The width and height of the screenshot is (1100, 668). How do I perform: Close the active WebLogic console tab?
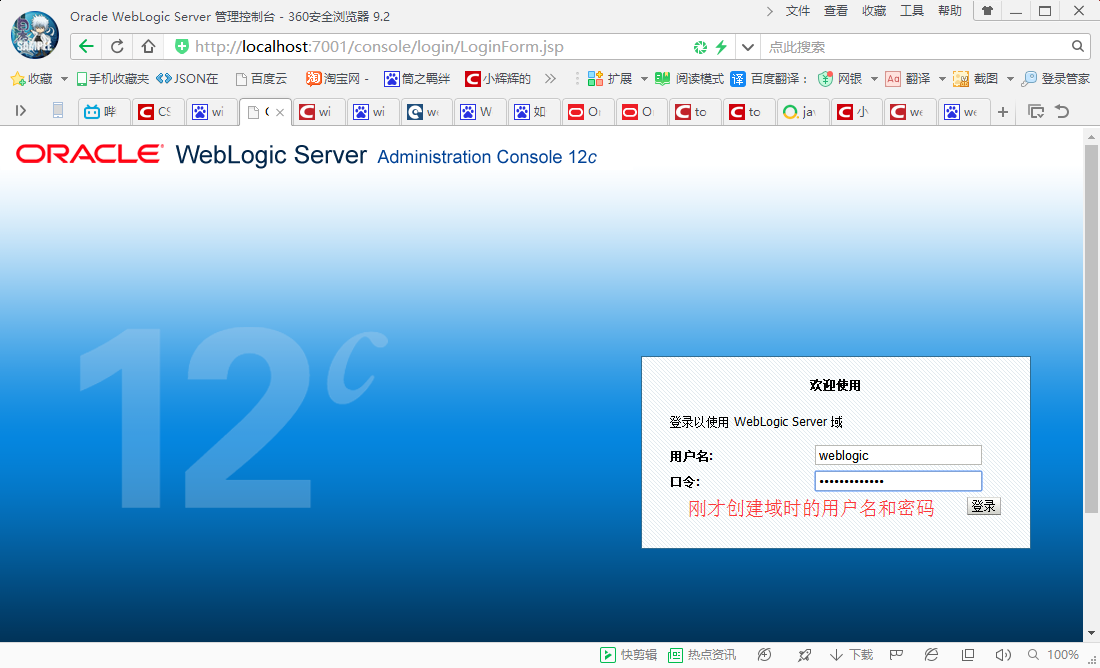click(x=279, y=112)
